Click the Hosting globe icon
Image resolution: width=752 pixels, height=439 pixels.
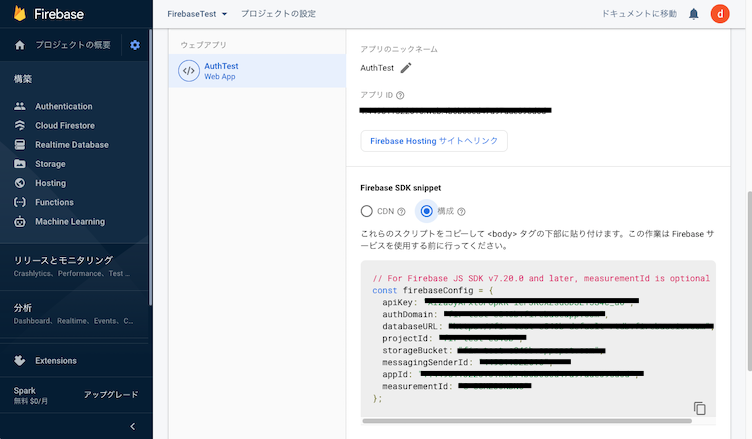pyautogui.click(x=20, y=183)
